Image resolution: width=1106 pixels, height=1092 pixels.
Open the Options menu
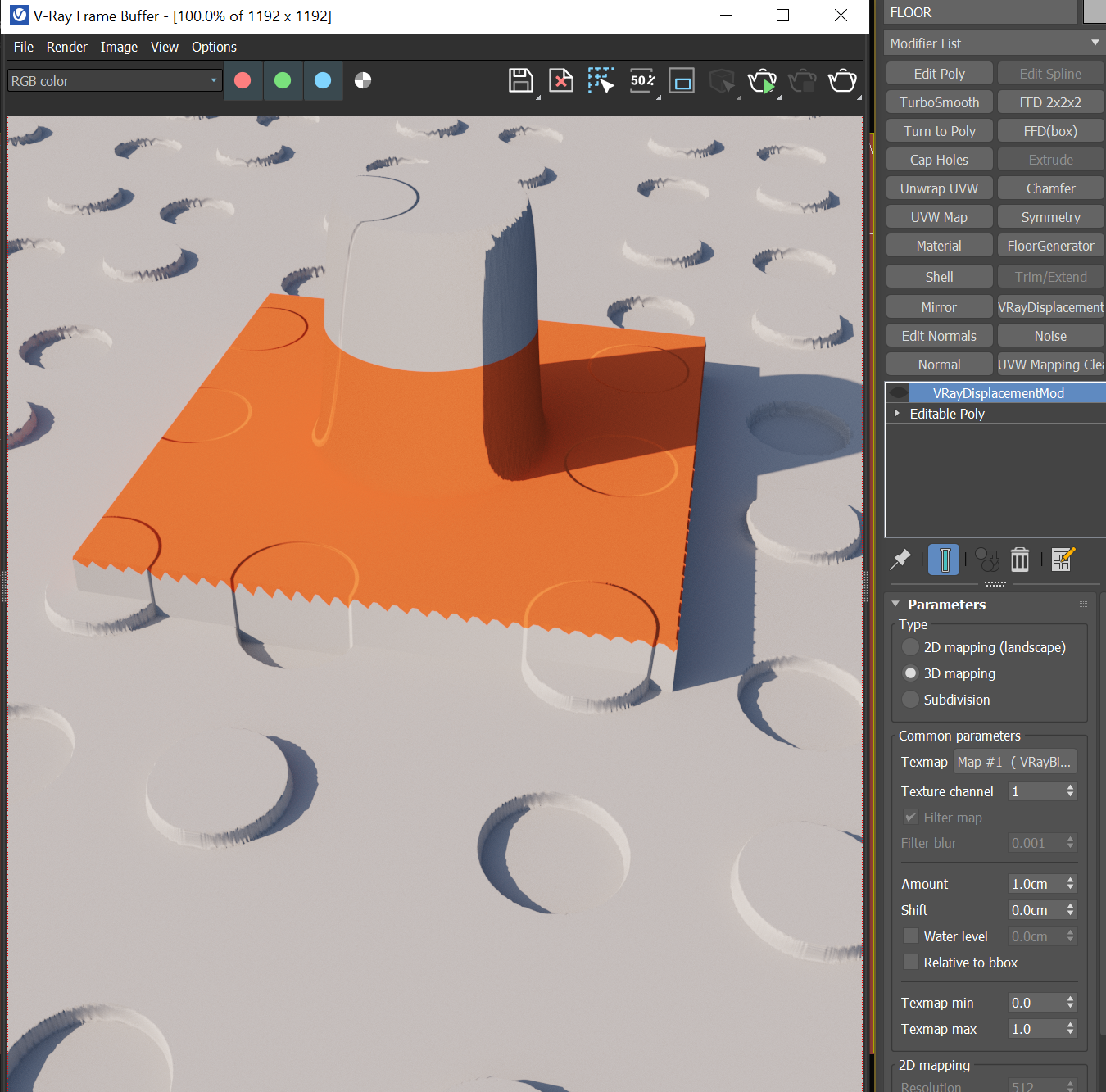click(x=214, y=47)
